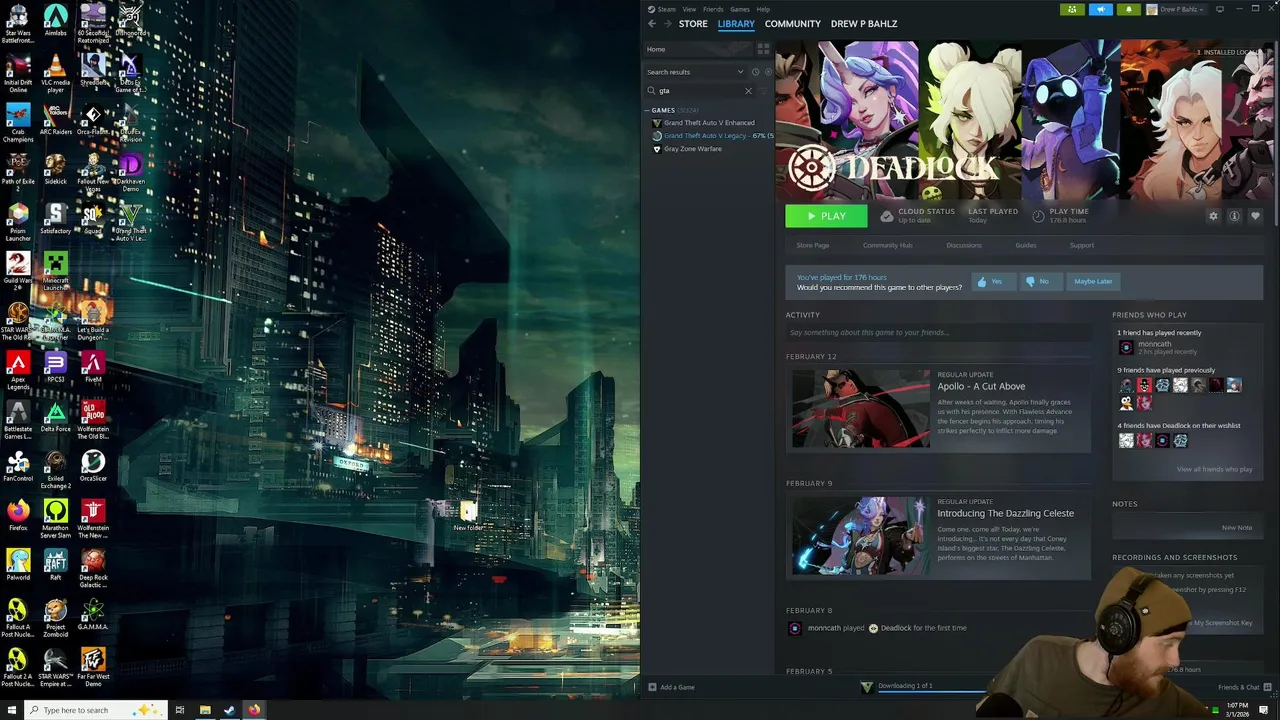1280x720 pixels.
Task: Open the Project Zomboid desktop shortcut
Action: click(55, 617)
